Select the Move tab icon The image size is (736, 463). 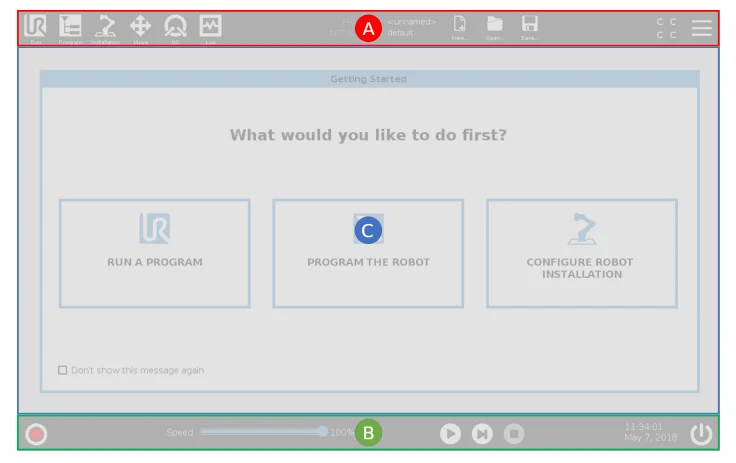pyautogui.click(x=140, y=28)
